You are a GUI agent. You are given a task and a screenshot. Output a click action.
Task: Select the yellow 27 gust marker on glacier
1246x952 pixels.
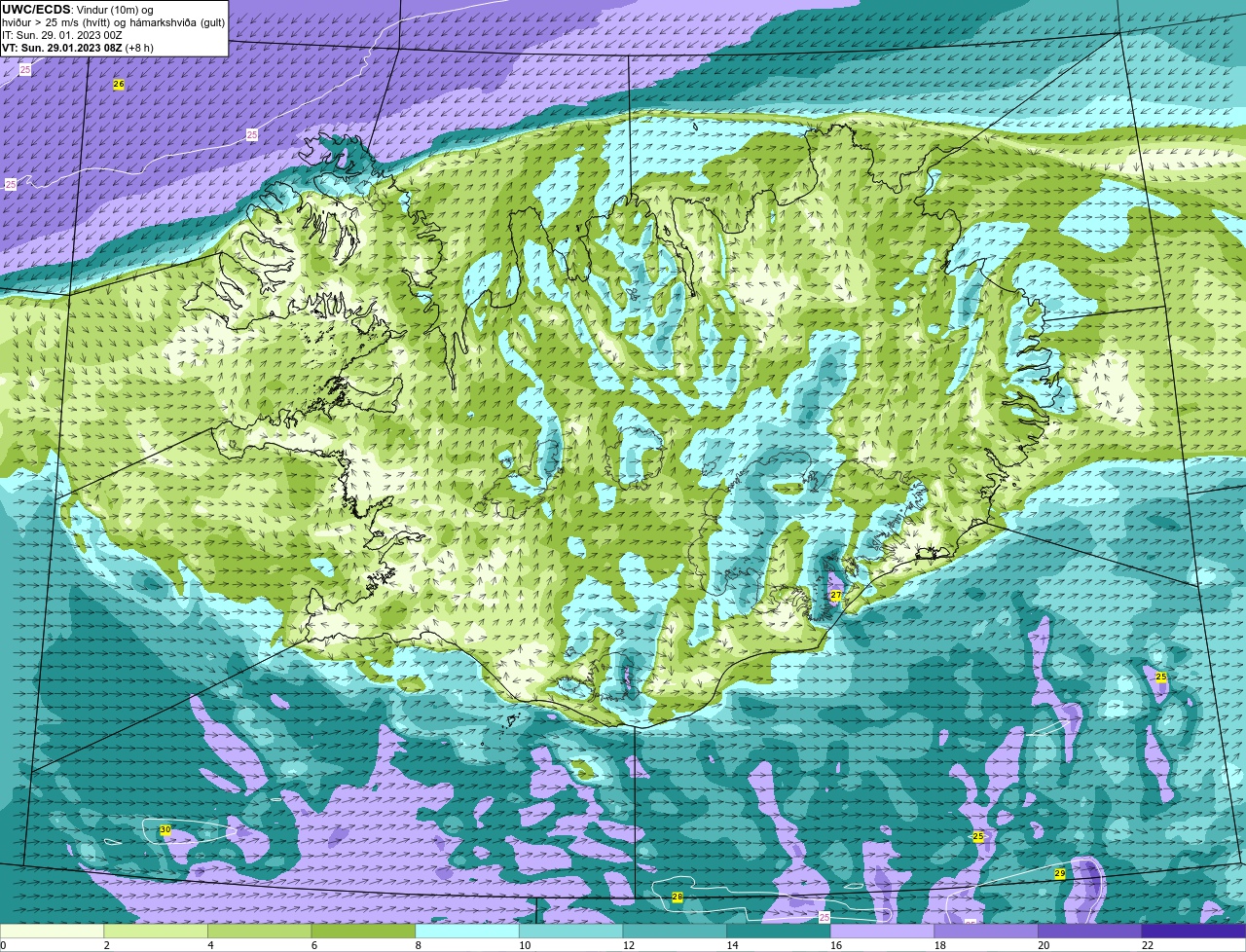pos(835,595)
